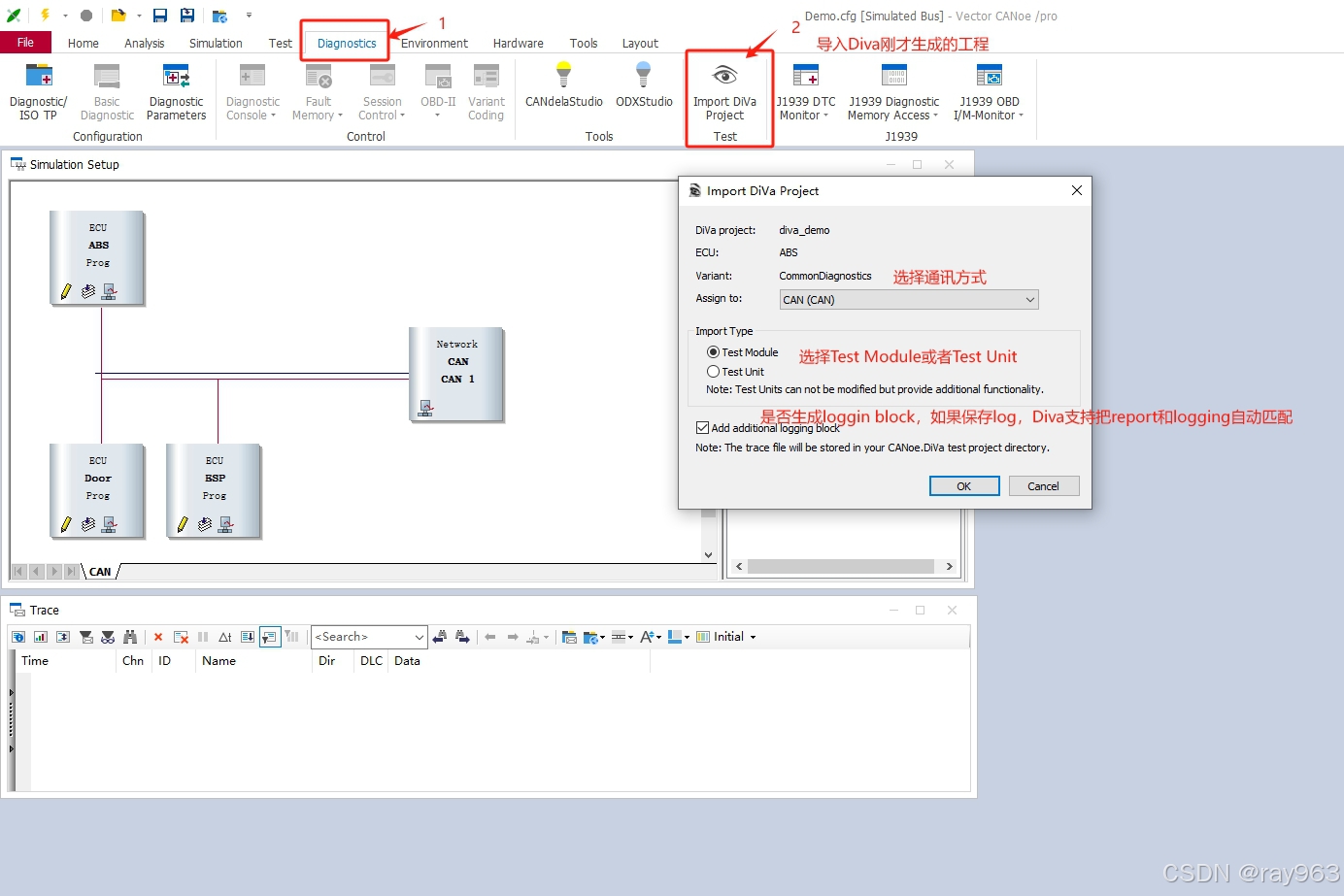Open the Assign to CAN (CAN) dropdown
This screenshot has height=896, width=1344.
(909, 300)
